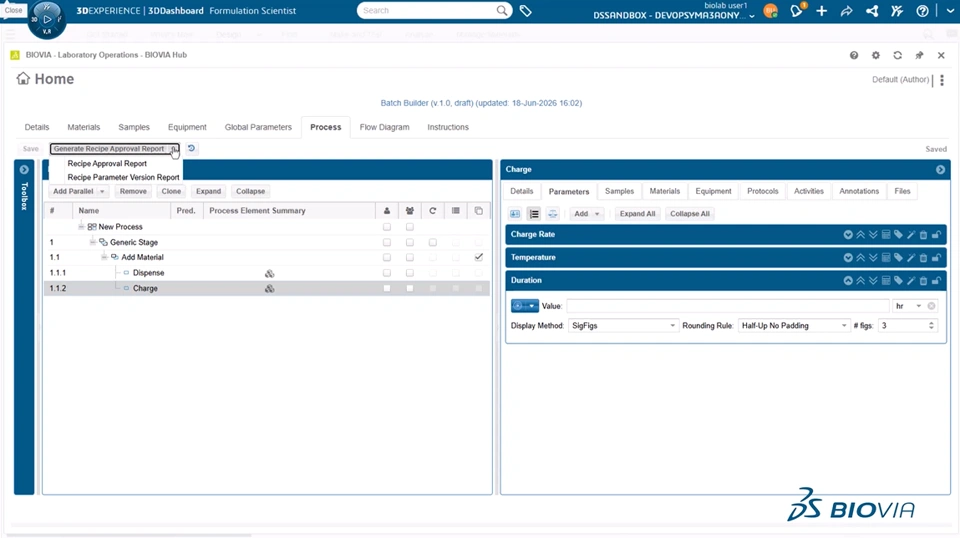Open the collaboration network icon
Screen dimensions: 960x538
tap(872, 10)
